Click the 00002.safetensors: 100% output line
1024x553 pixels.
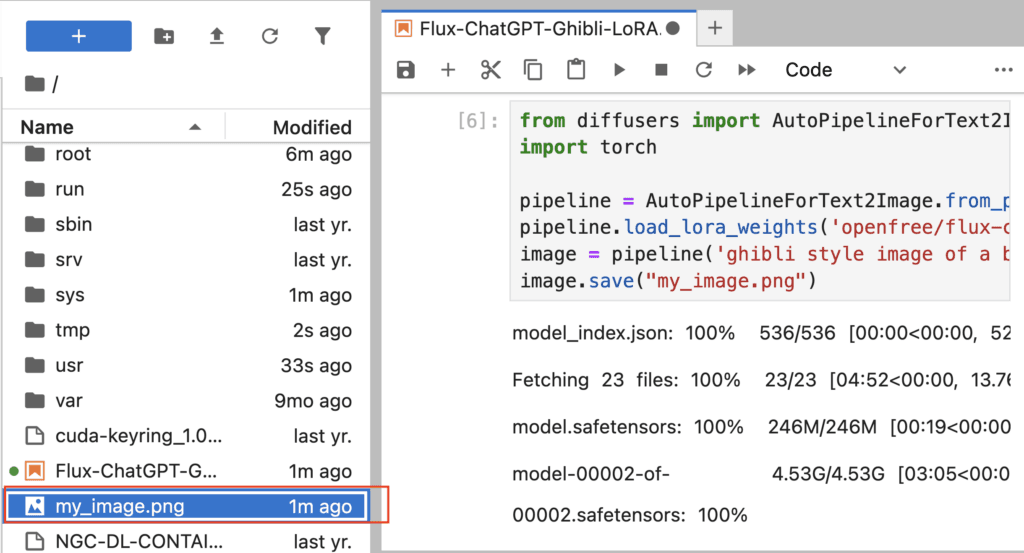click(630, 516)
